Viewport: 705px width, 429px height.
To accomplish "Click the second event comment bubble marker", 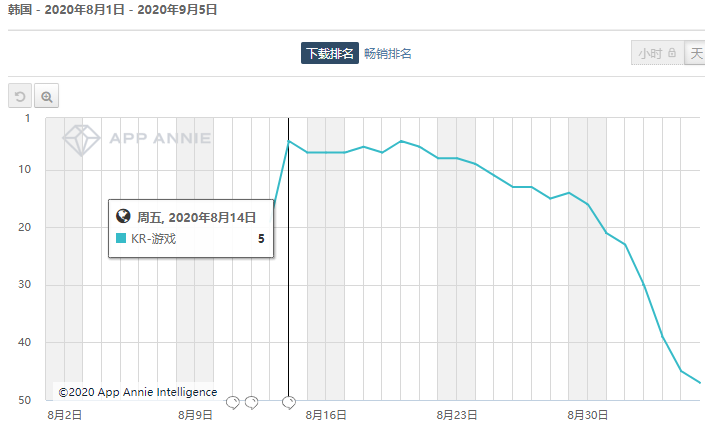I will 251,402.
